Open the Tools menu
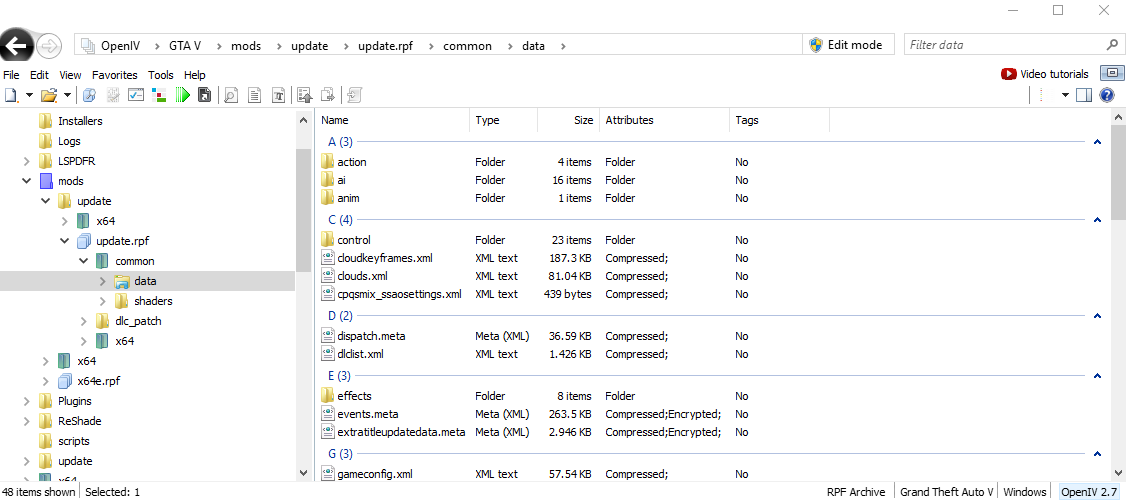This screenshot has width=1126, height=500. (x=160, y=75)
